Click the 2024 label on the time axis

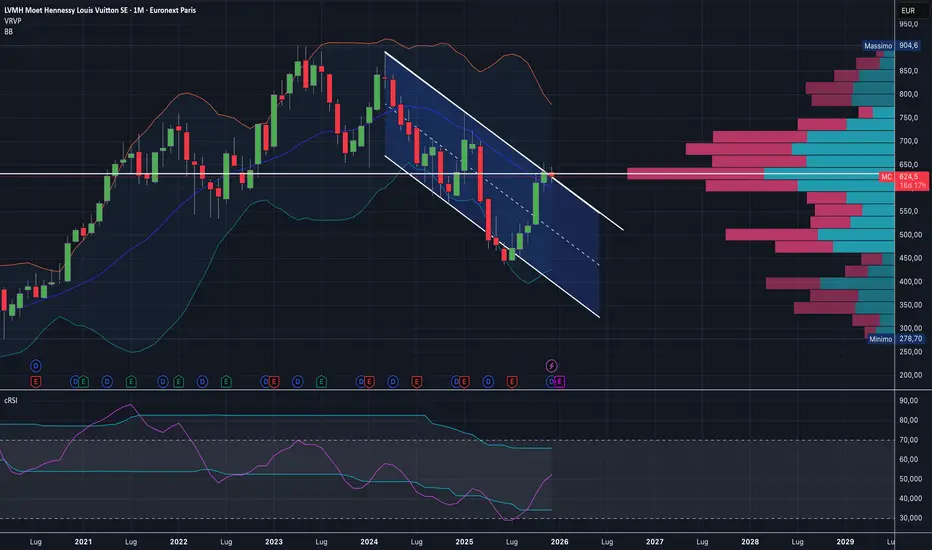[369, 542]
